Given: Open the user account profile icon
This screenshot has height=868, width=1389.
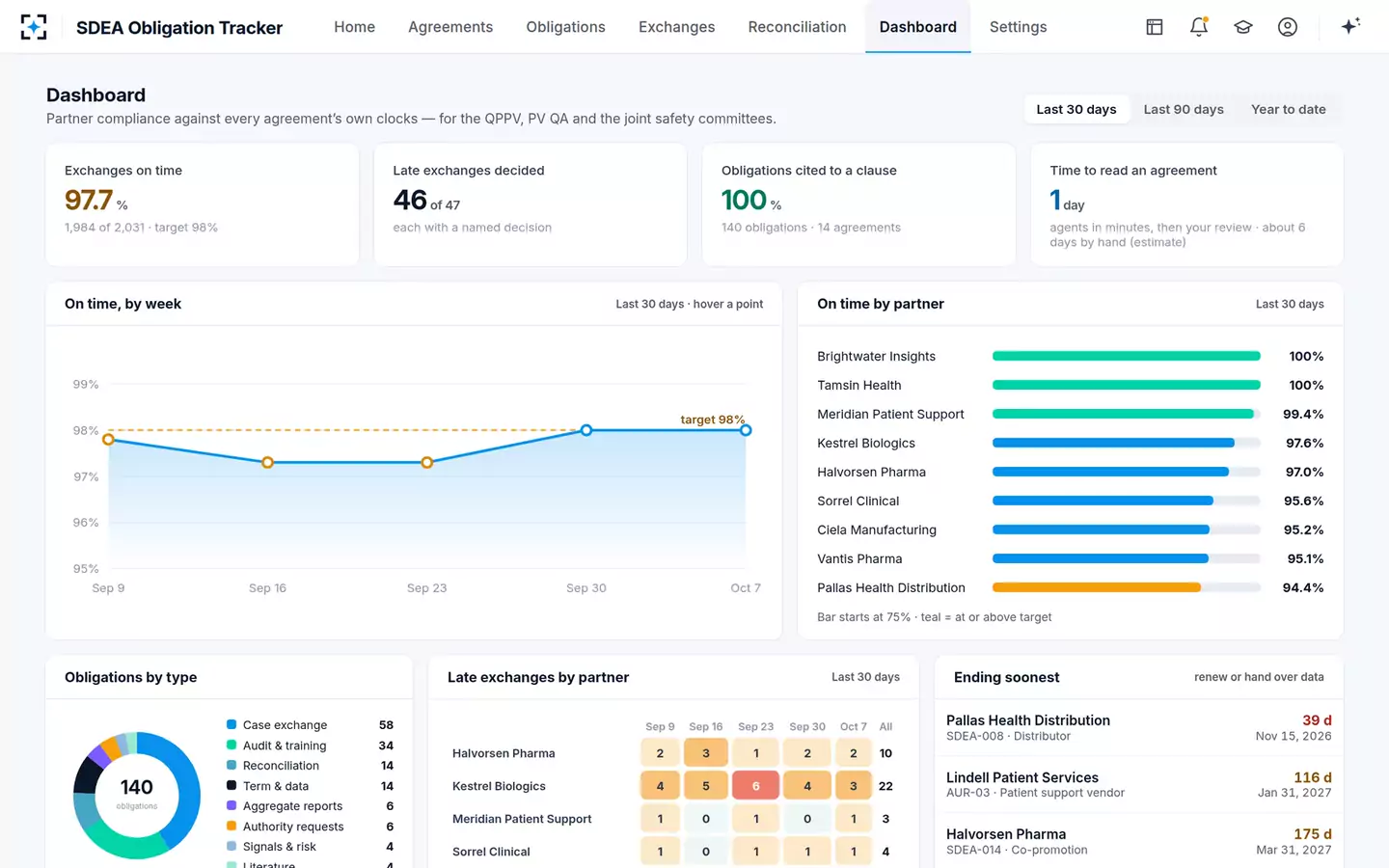Looking at the screenshot, I should [1288, 27].
